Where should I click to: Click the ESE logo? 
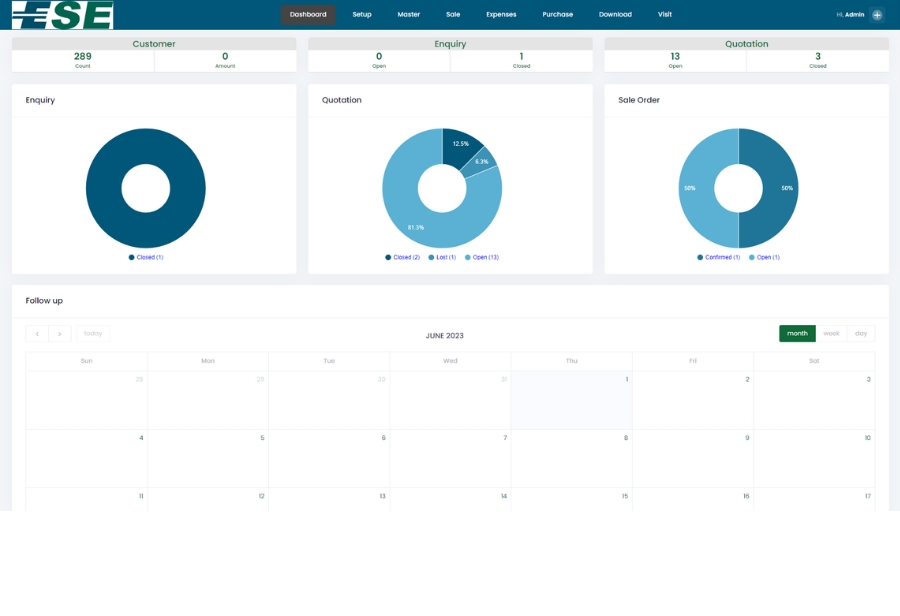[x=63, y=15]
